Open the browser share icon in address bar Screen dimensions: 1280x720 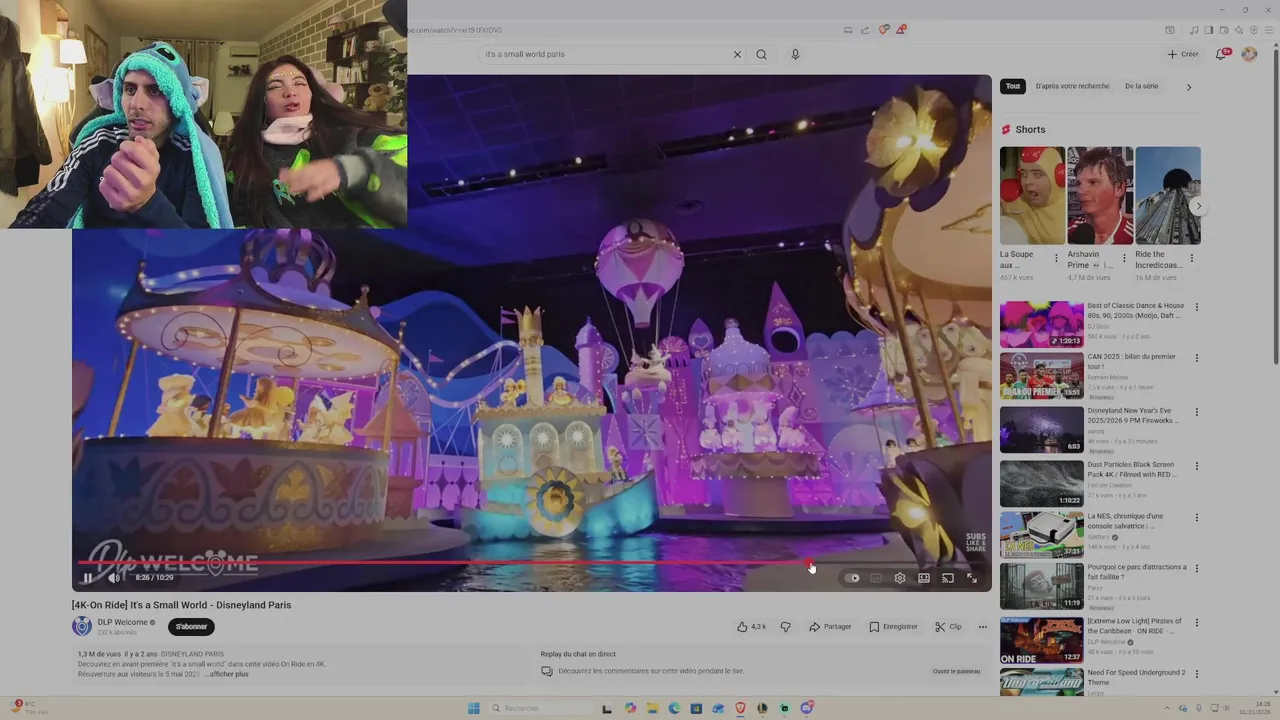(865, 30)
